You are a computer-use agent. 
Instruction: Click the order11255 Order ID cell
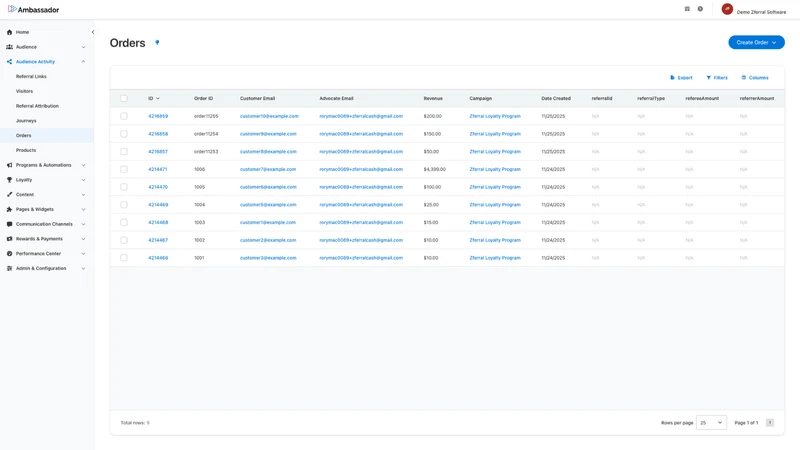tap(206, 116)
